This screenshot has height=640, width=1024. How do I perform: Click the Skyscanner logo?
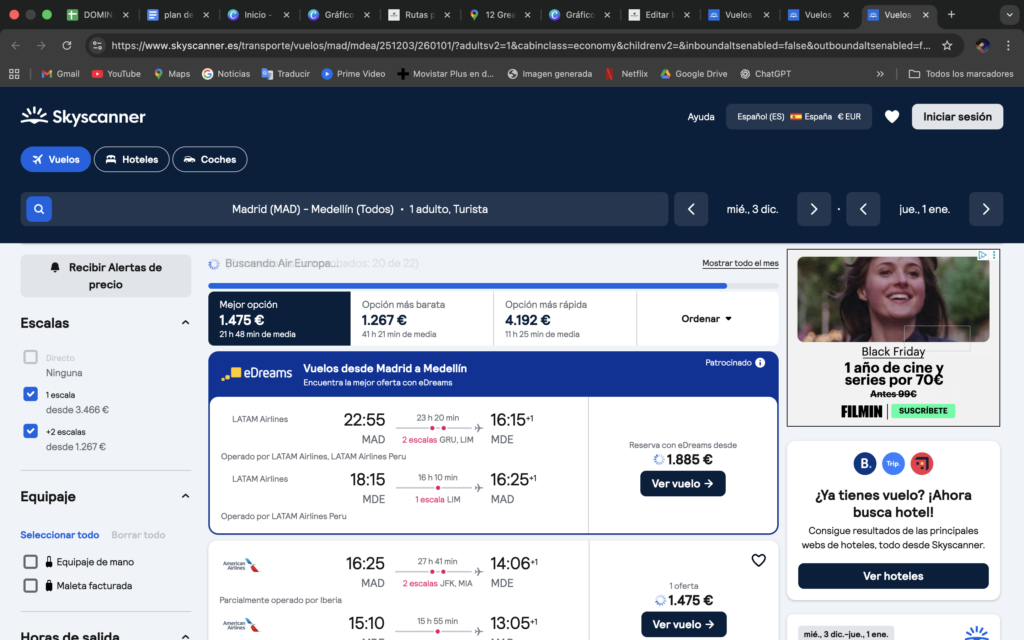click(83, 117)
